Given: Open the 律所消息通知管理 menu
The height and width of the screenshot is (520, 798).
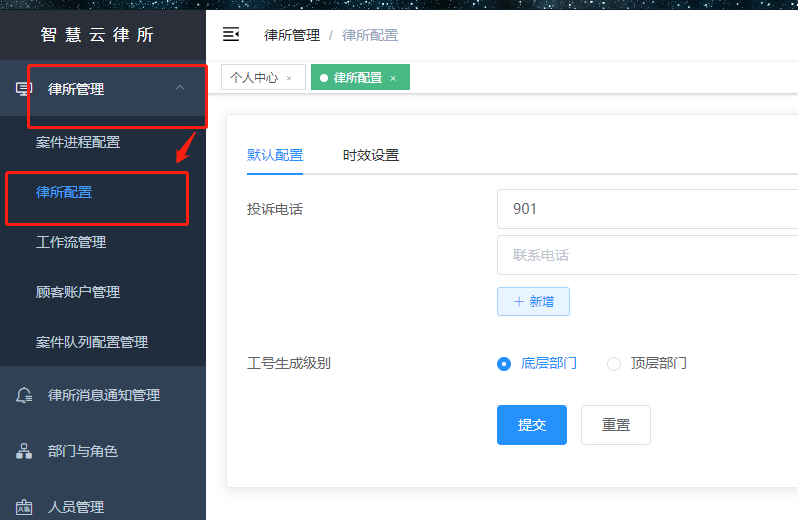Looking at the screenshot, I should pyautogui.click(x=103, y=395).
